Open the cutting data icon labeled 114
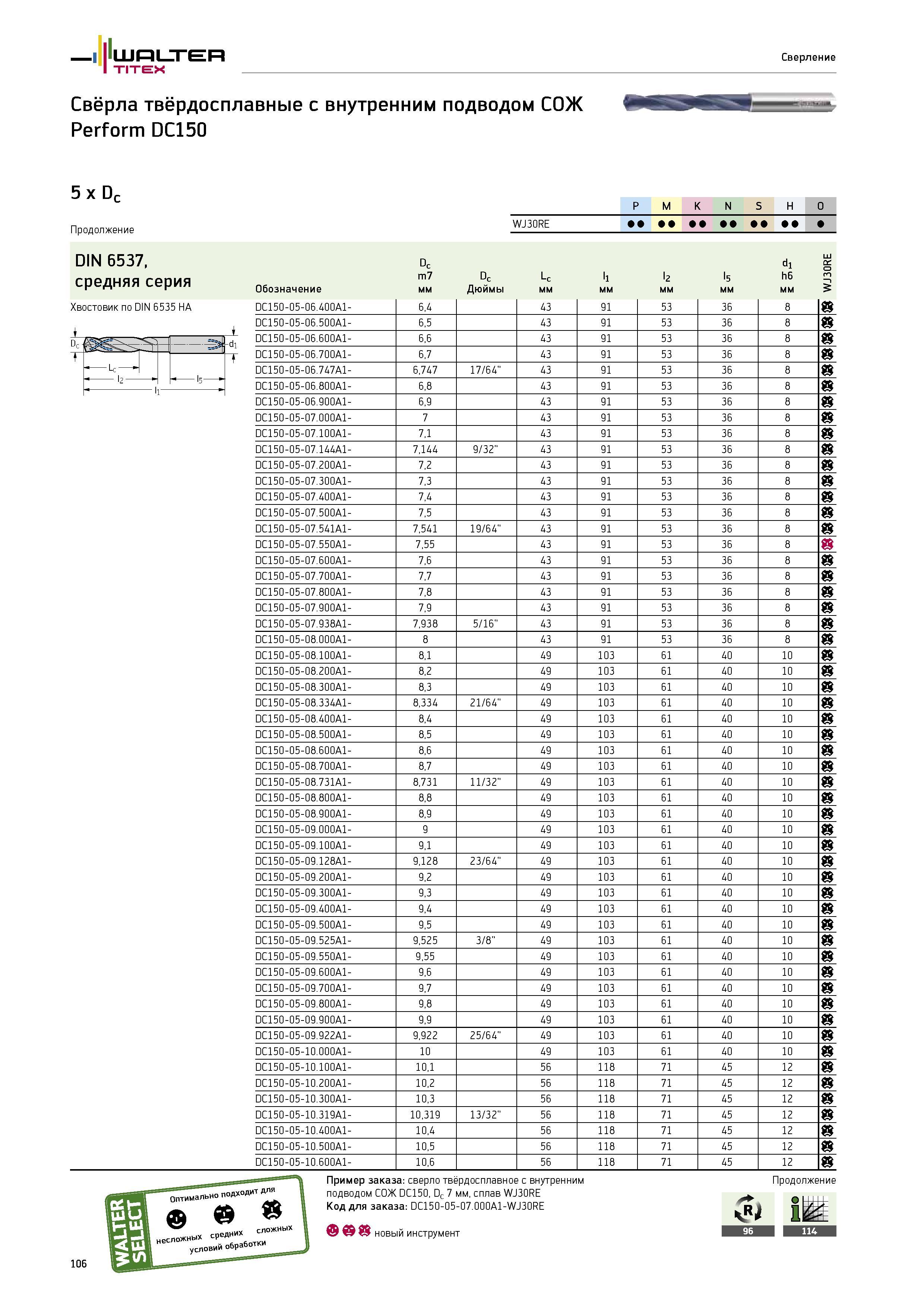924x1307 pixels. click(x=809, y=1214)
